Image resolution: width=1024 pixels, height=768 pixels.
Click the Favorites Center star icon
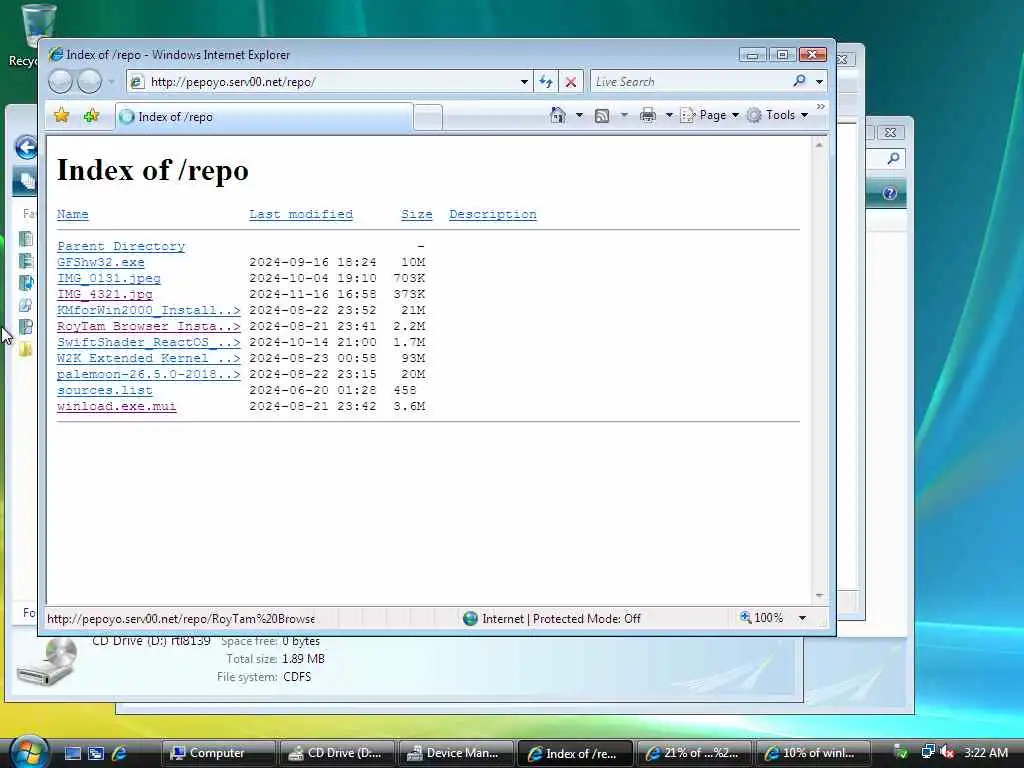[62, 116]
